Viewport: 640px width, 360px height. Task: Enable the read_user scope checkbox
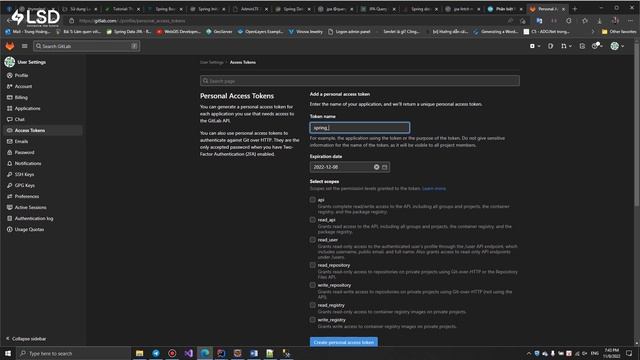(313, 240)
